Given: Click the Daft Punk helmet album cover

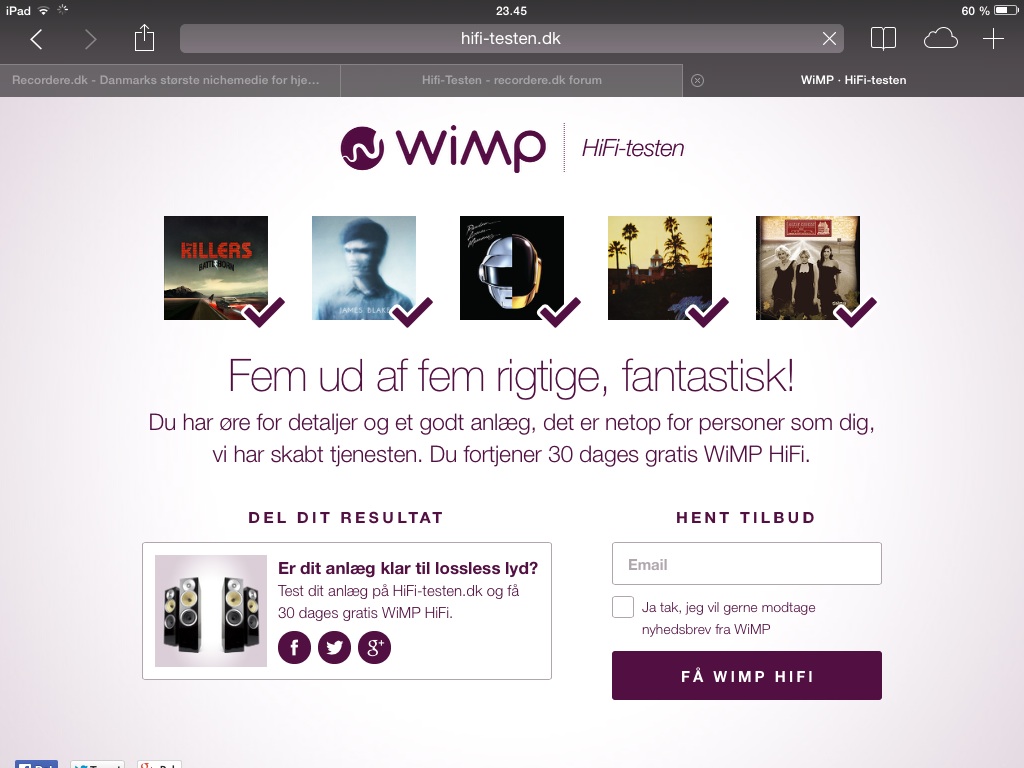Looking at the screenshot, I should [511, 268].
